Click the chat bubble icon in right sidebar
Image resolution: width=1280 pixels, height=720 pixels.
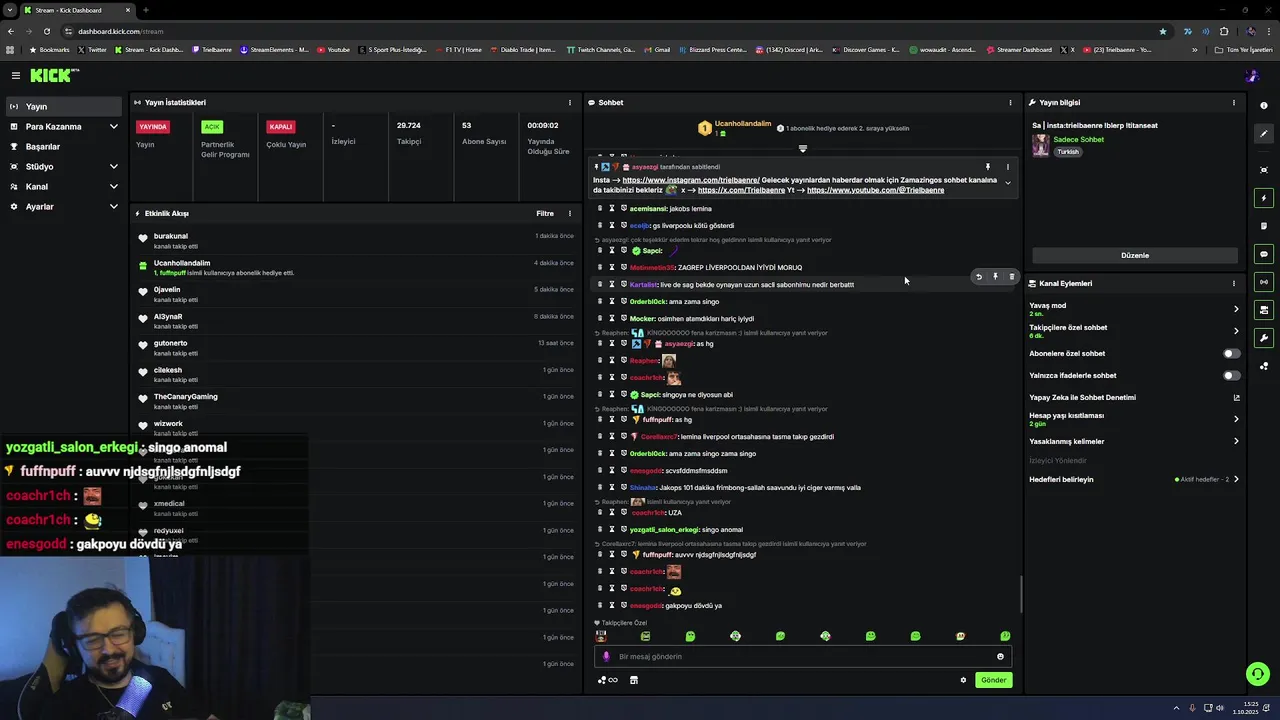pyautogui.click(x=1264, y=254)
